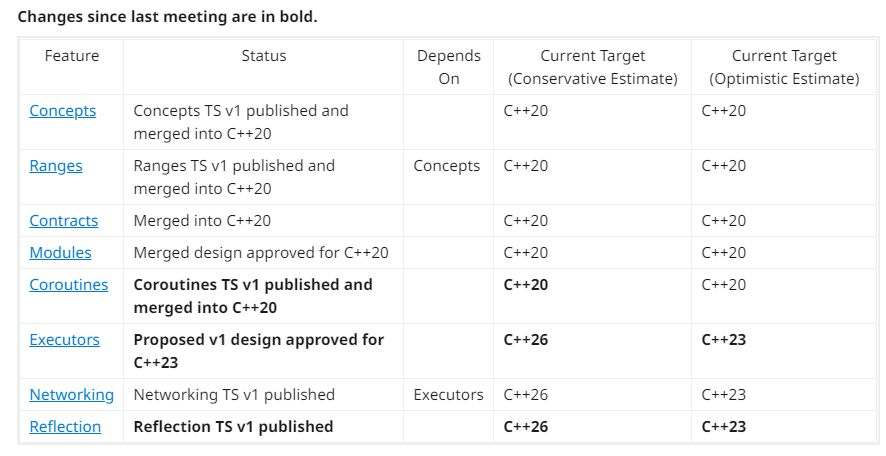Viewport: 886px width, 456px height.
Task: Open the Networking link
Action: 72,395
